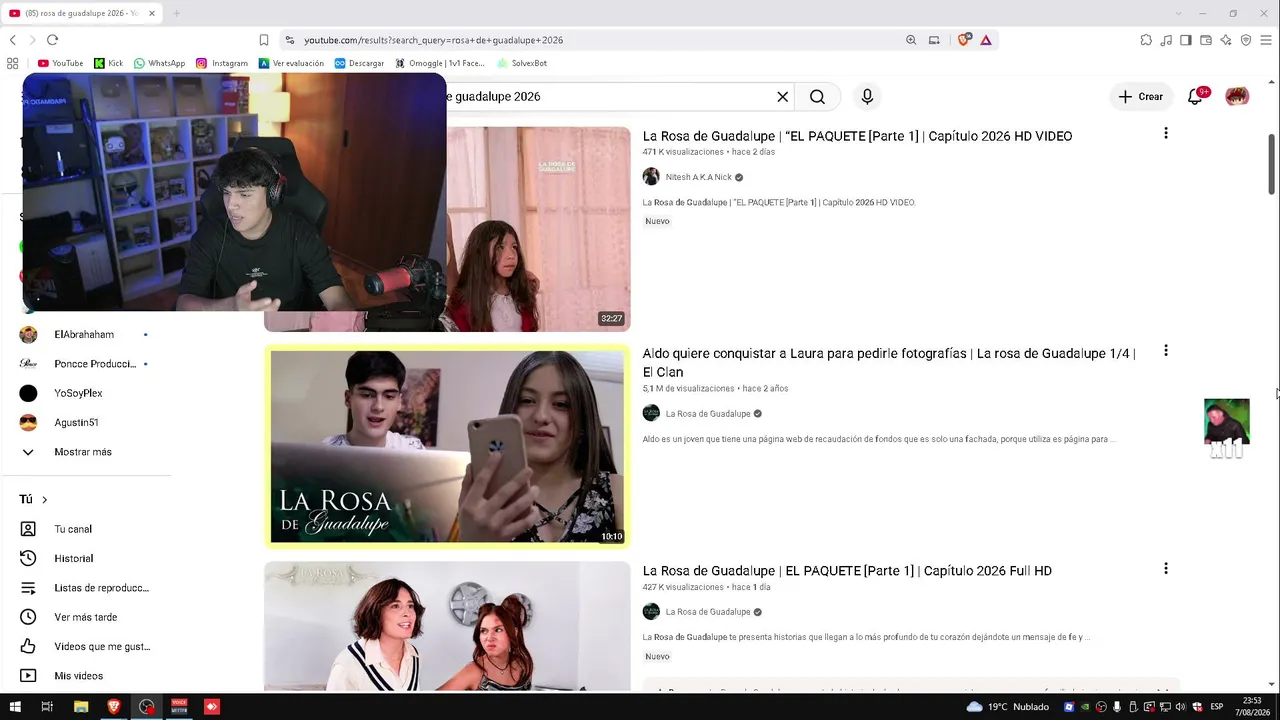Open File Explorer from taskbar
Screen dimensions: 1280x720
(81, 707)
